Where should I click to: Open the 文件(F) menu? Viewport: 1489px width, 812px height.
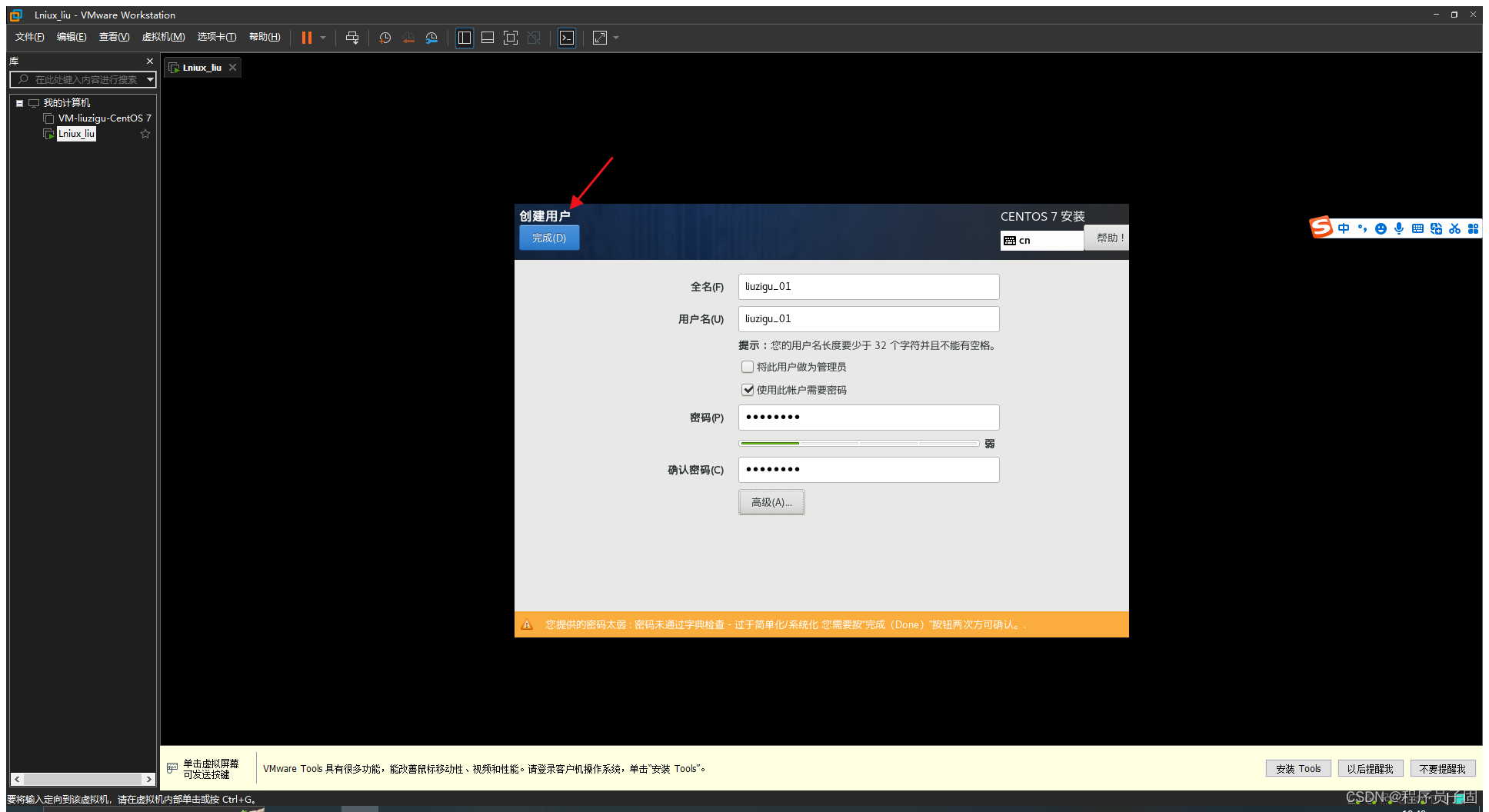(30, 37)
